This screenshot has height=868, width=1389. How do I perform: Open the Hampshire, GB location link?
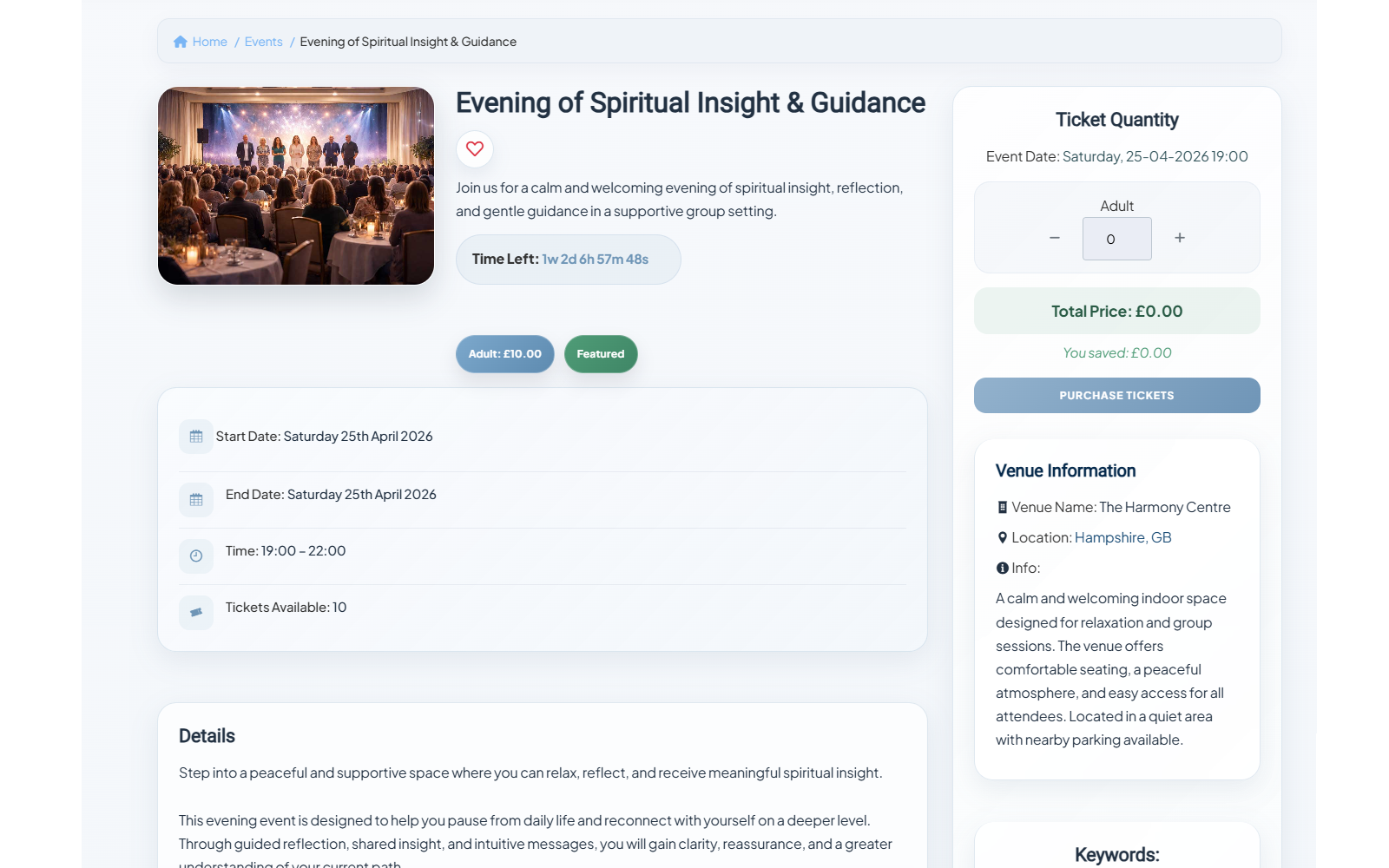pyautogui.click(x=1122, y=538)
